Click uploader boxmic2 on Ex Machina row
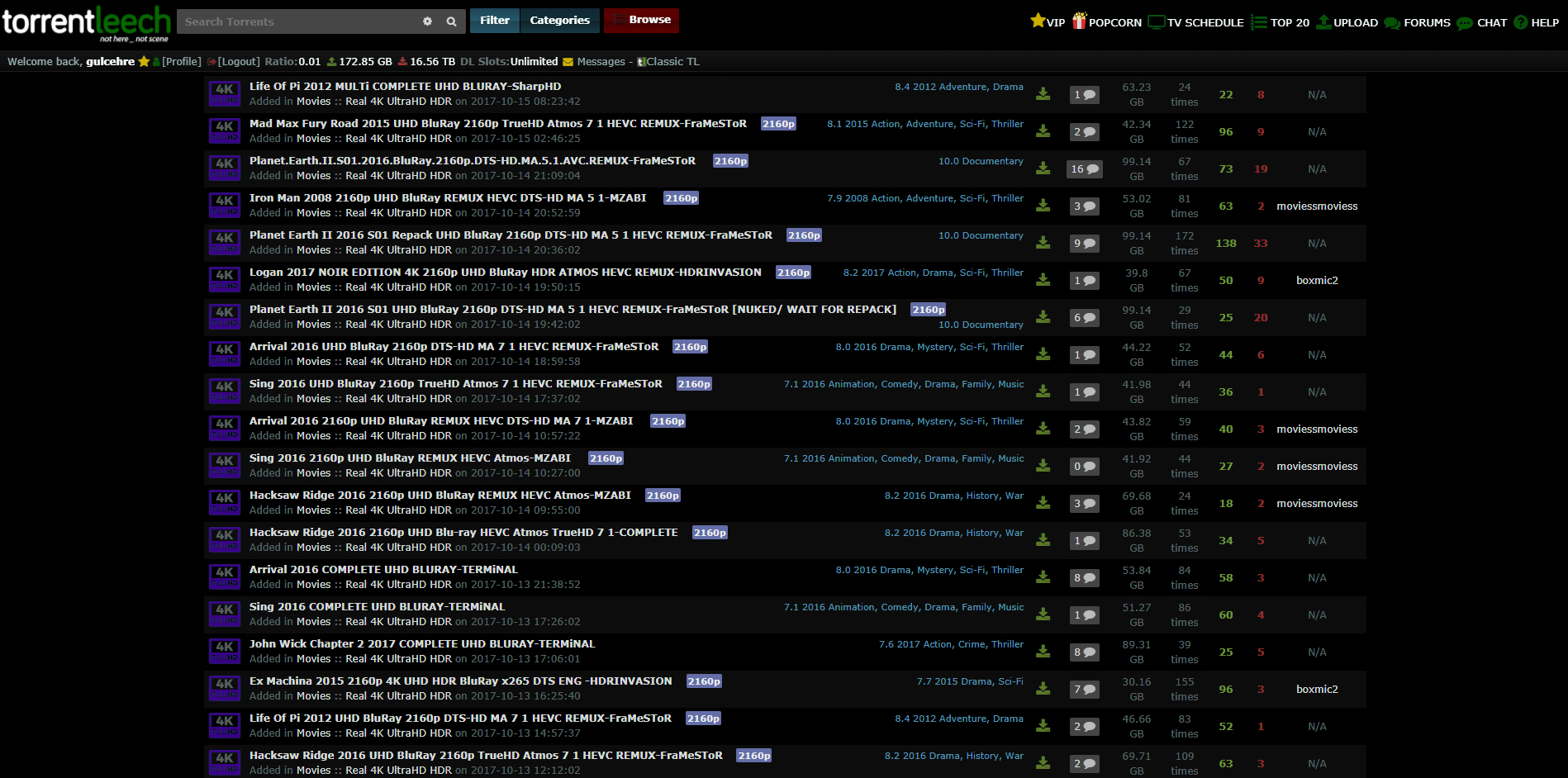 point(1317,690)
